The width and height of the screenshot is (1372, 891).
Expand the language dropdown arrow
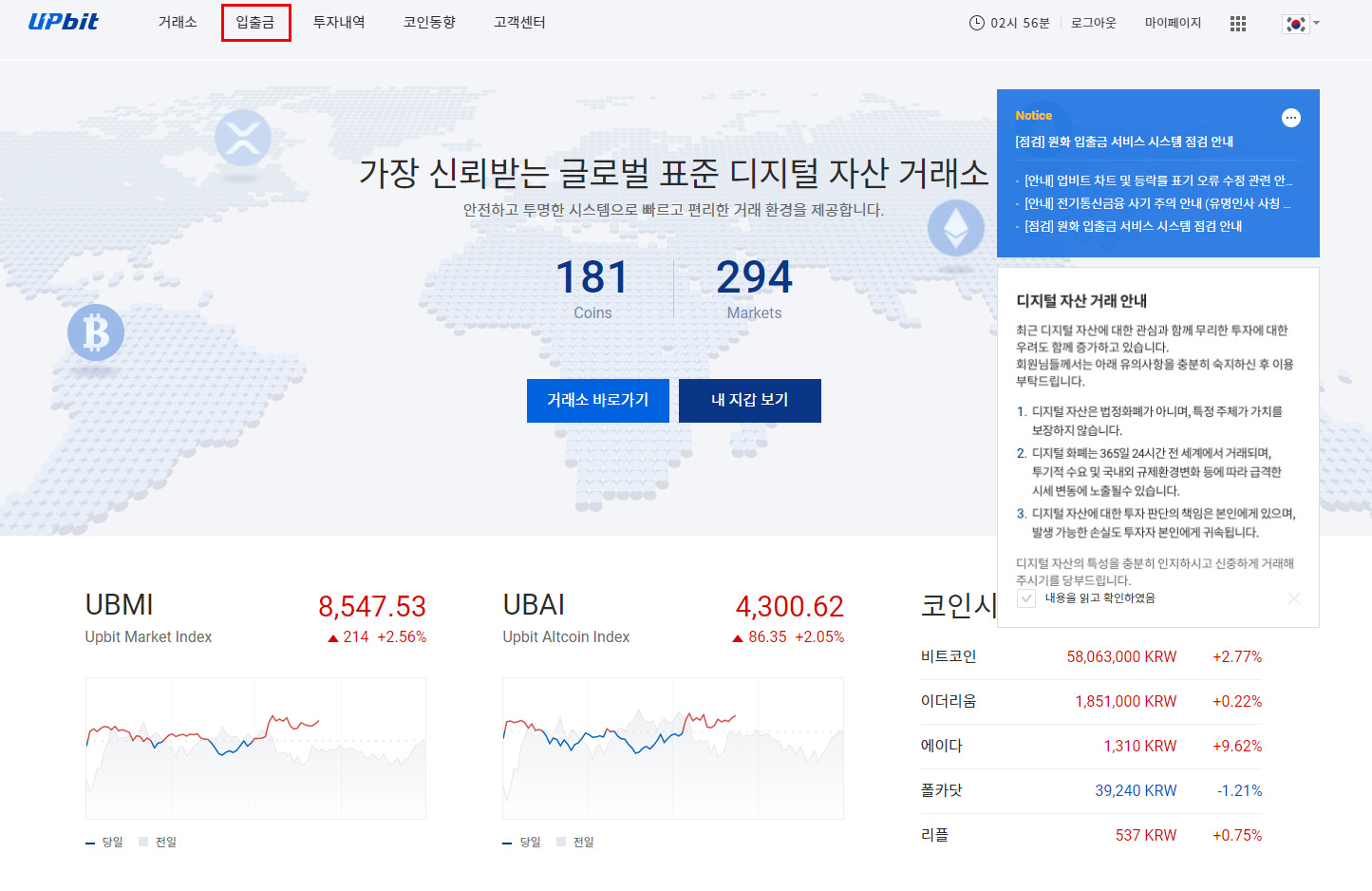1316,23
